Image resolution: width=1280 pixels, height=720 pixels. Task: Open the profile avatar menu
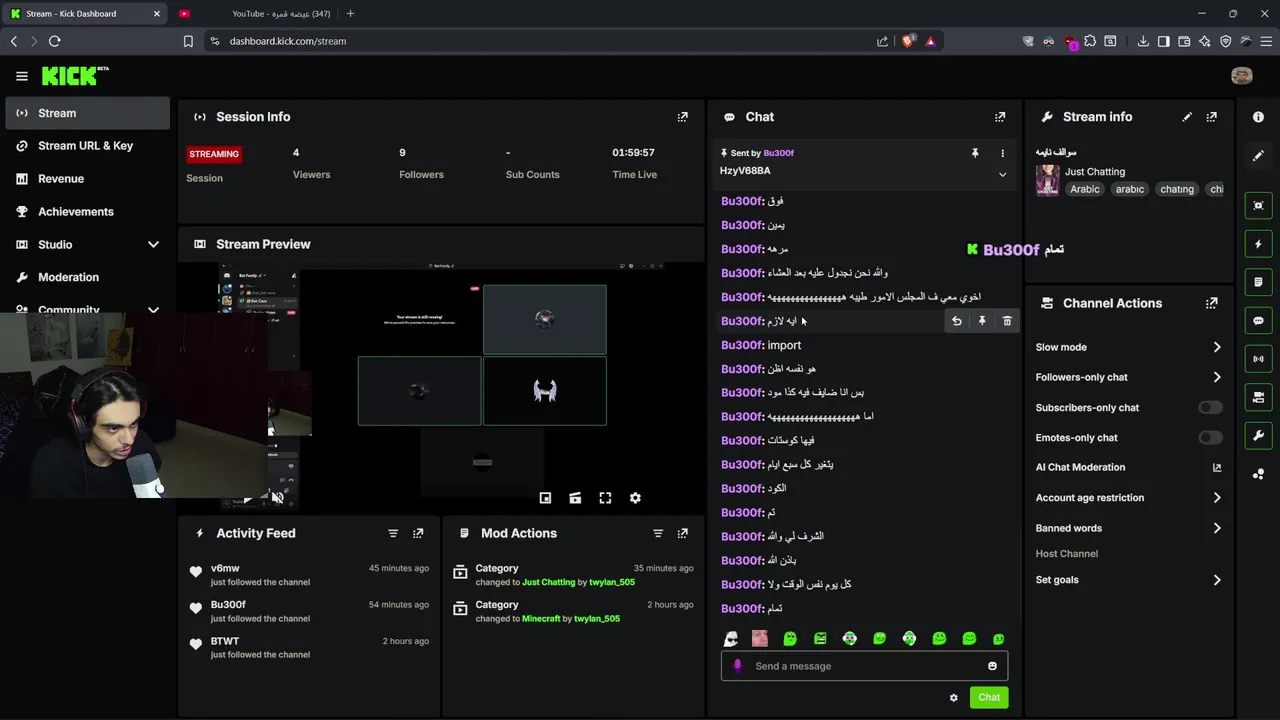[x=1242, y=76]
